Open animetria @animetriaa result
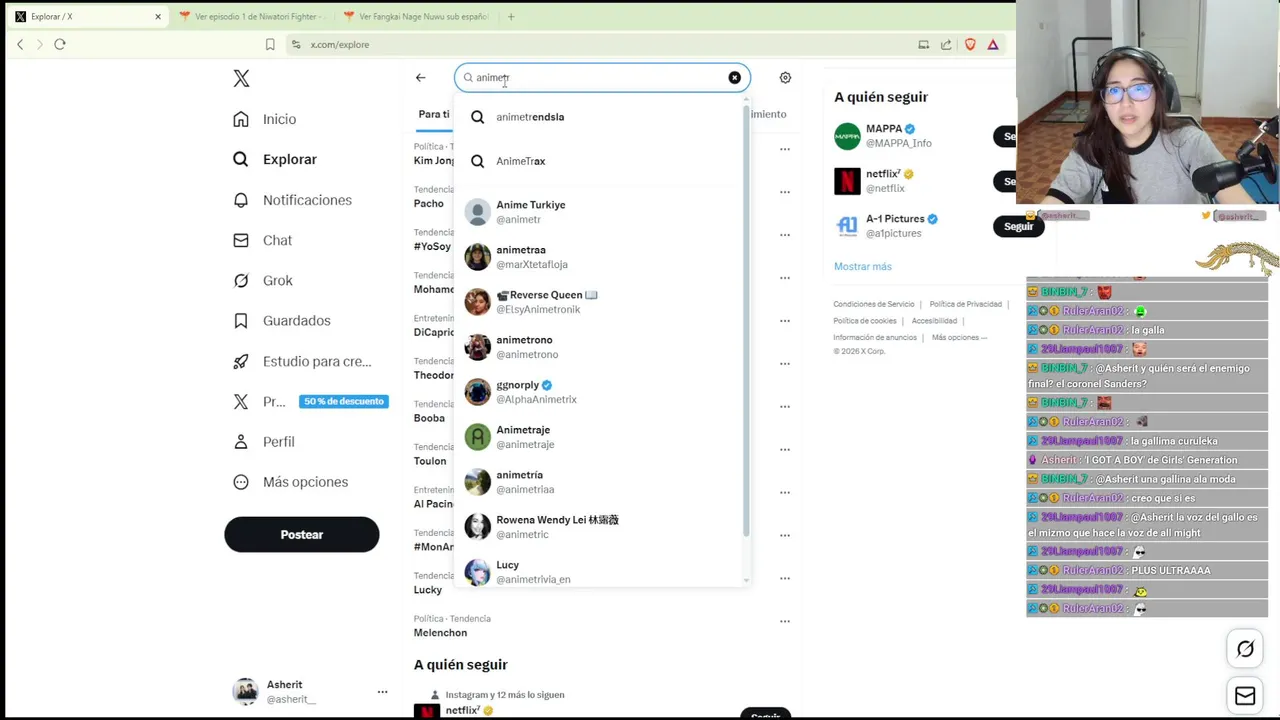 point(600,482)
